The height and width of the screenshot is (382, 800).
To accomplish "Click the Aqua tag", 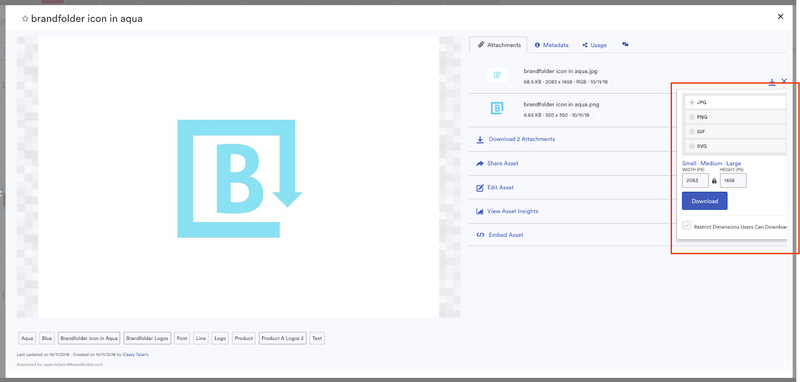I will click(x=27, y=338).
